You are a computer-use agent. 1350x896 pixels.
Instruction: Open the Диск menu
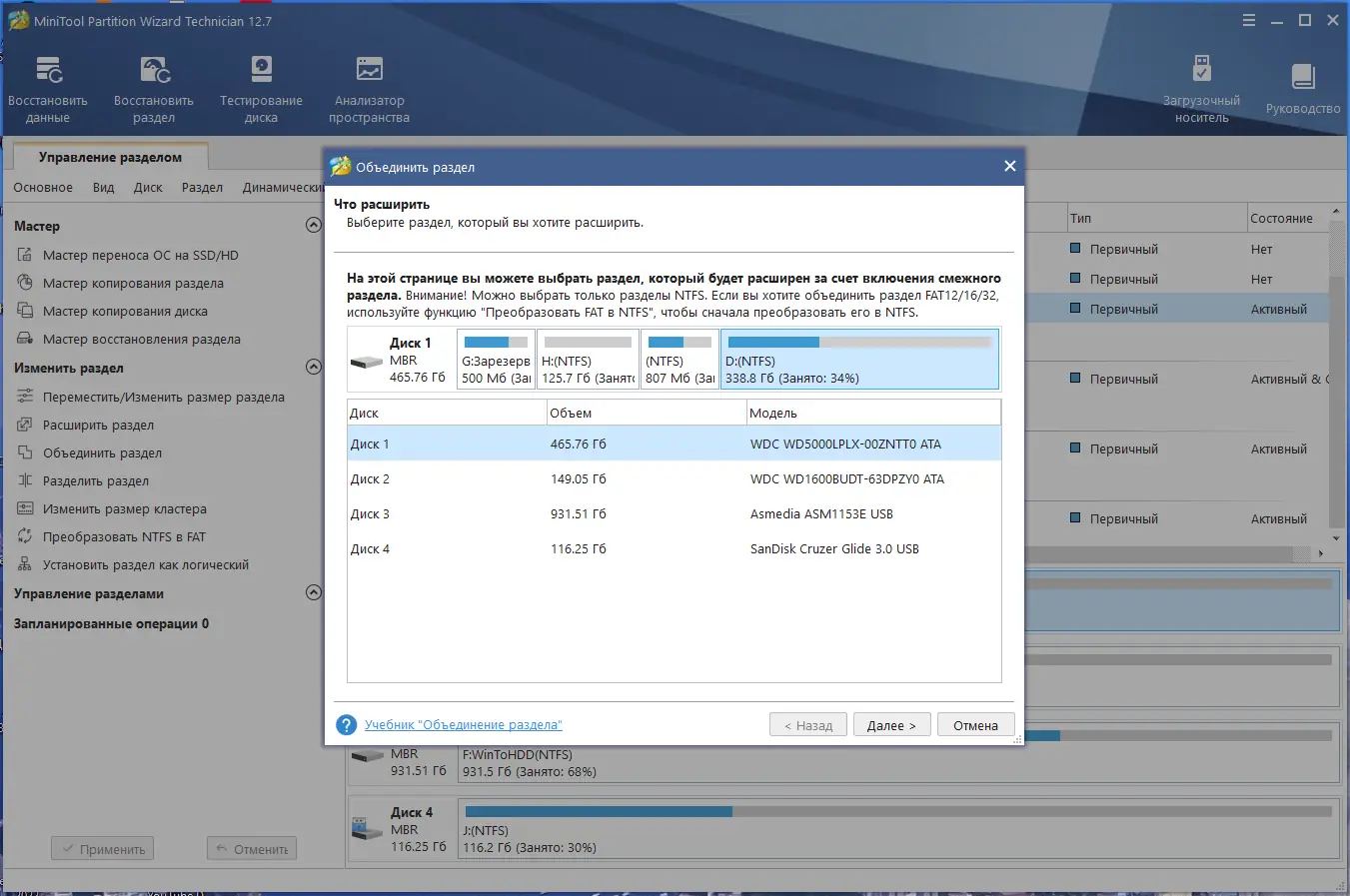pos(148,188)
